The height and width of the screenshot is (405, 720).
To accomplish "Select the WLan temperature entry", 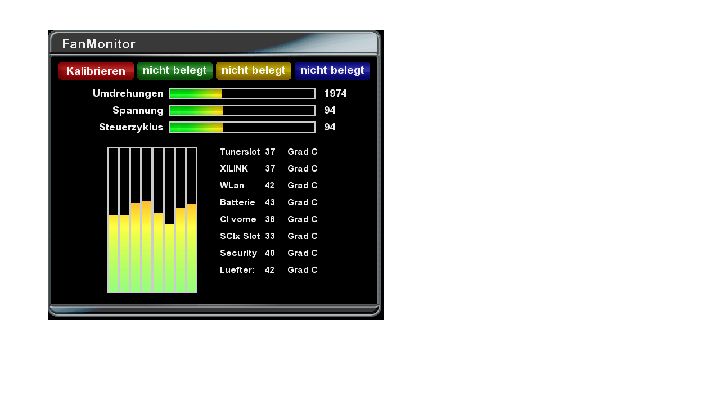I will tap(268, 186).
